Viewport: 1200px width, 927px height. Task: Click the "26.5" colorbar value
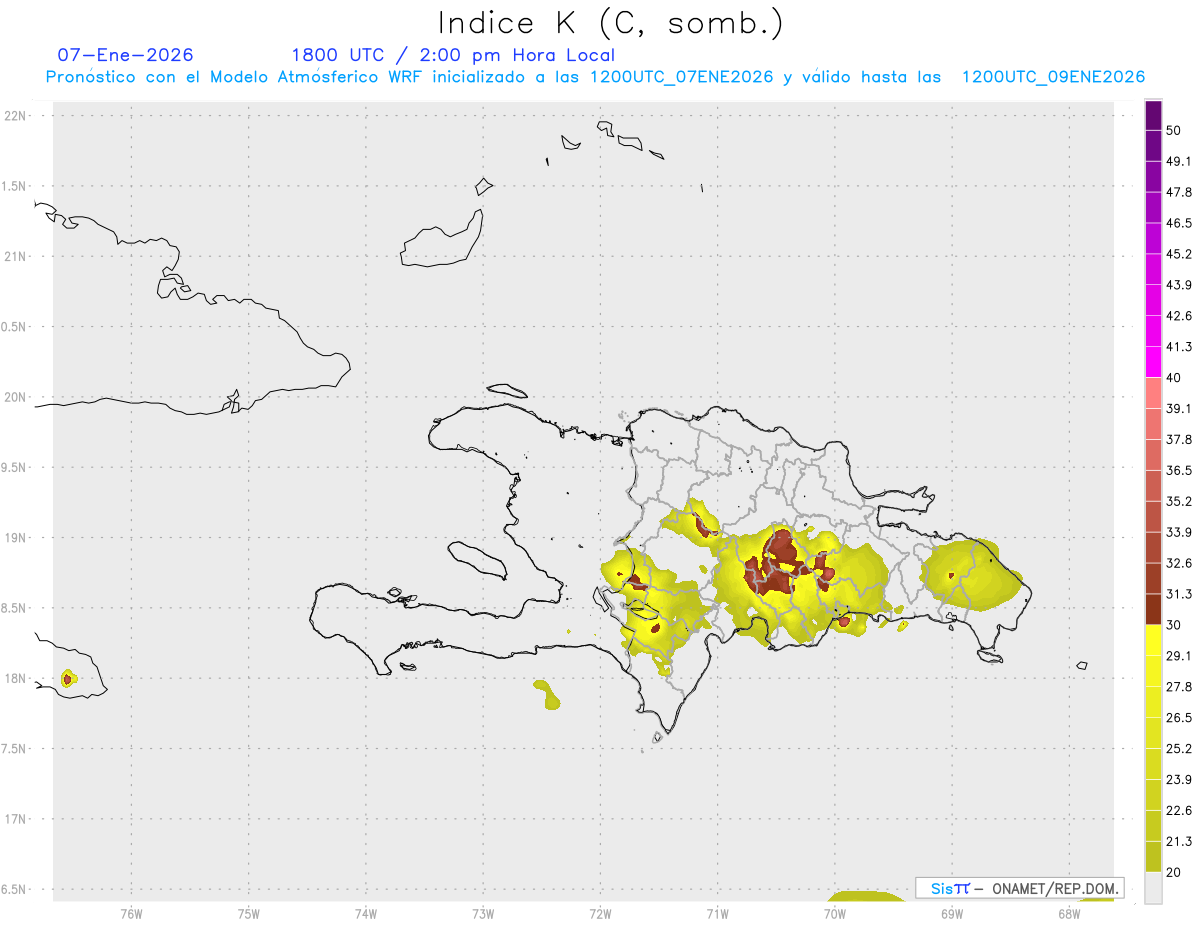click(x=1179, y=718)
